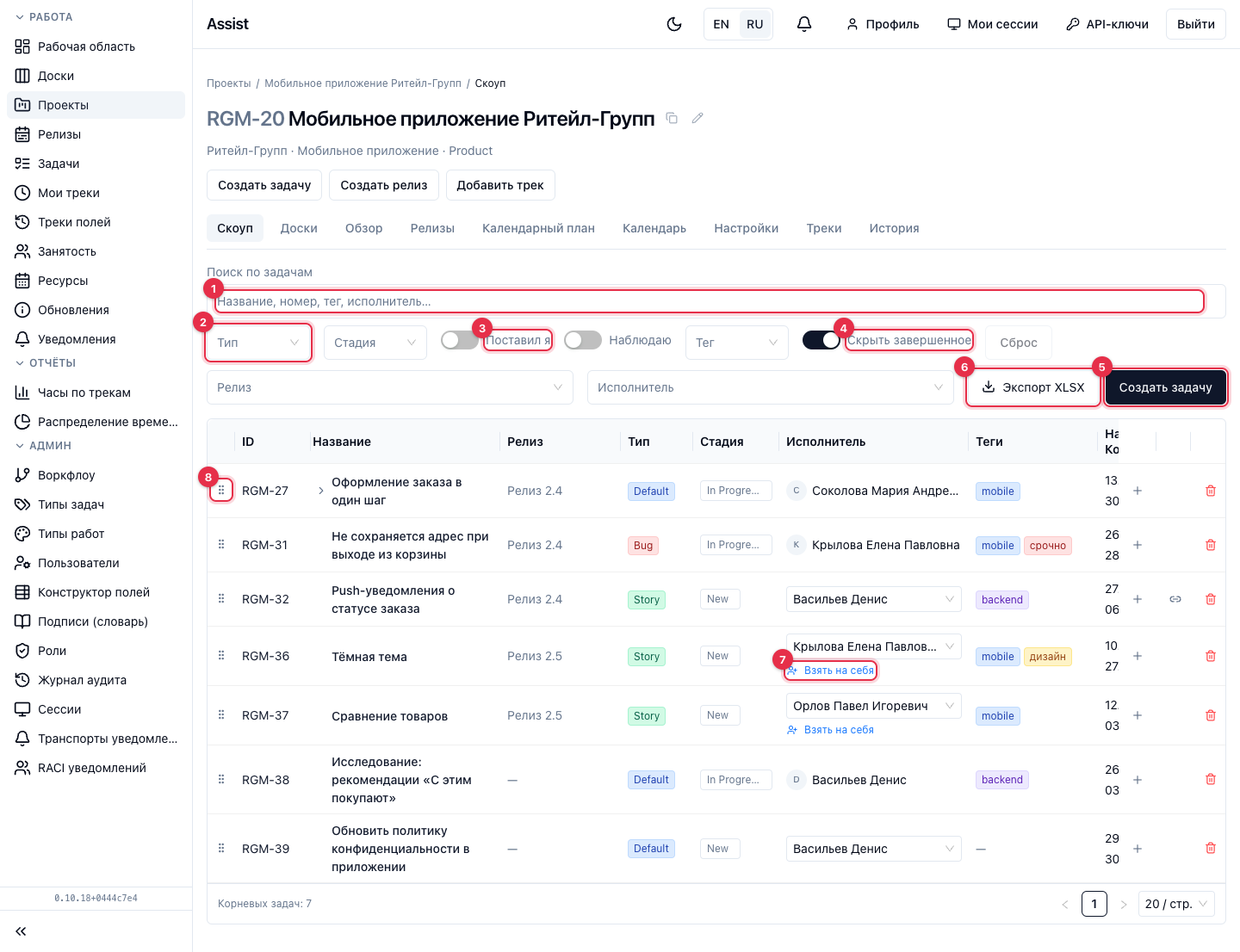Click "Взять на себя" for RGM-37
This screenshot has height=952, width=1240.
[831, 730]
